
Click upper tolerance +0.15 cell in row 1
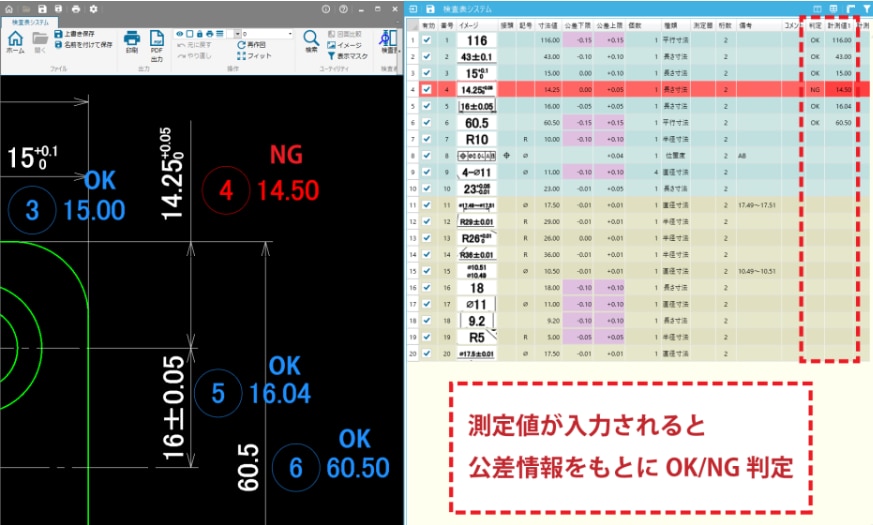coord(610,40)
